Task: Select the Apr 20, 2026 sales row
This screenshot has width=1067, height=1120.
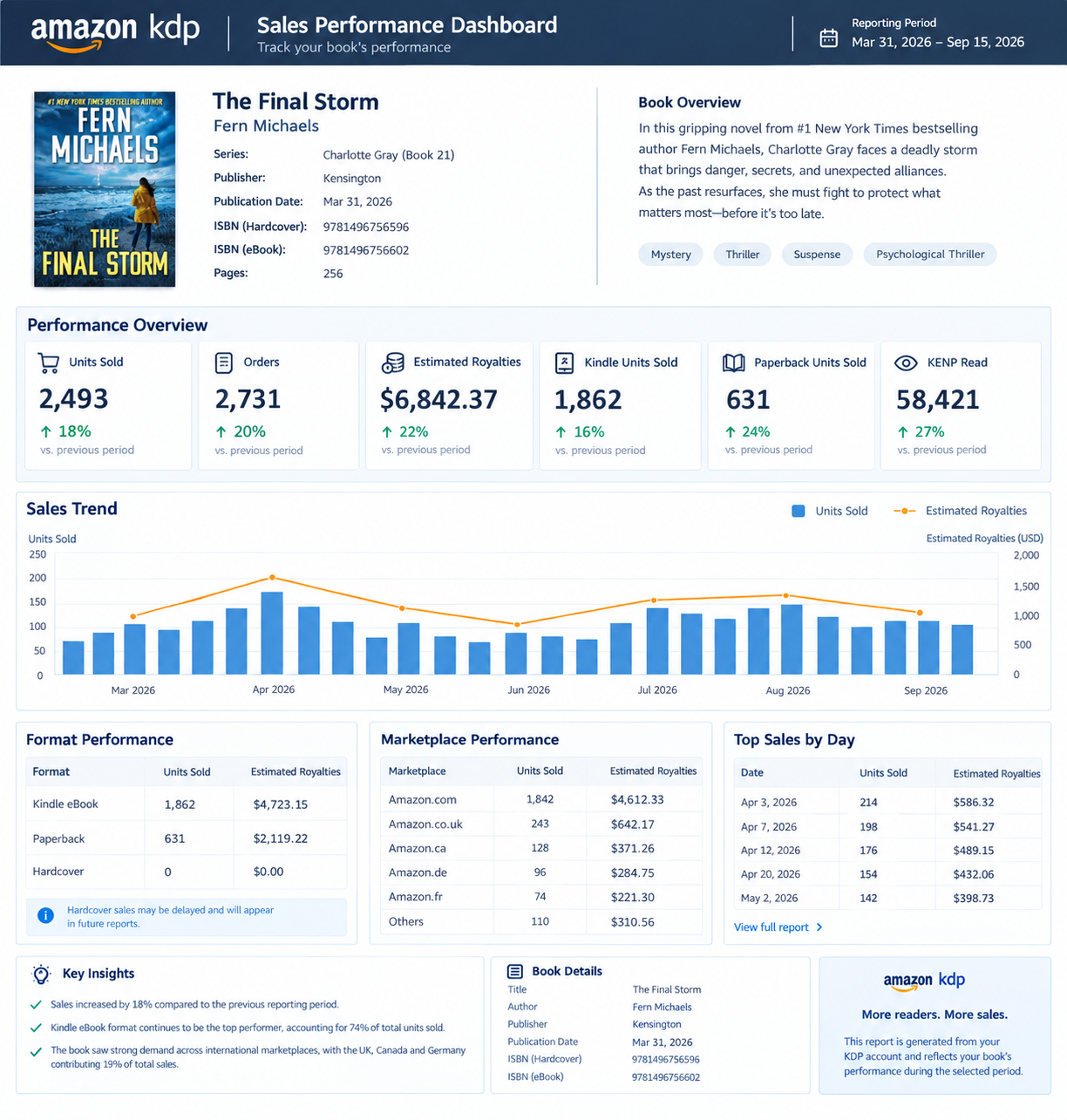Action: [887, 874]
